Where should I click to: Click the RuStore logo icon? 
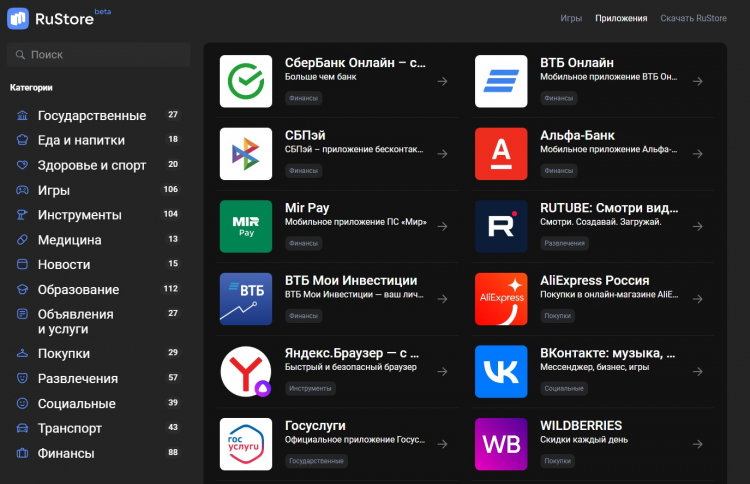(19, 19)
